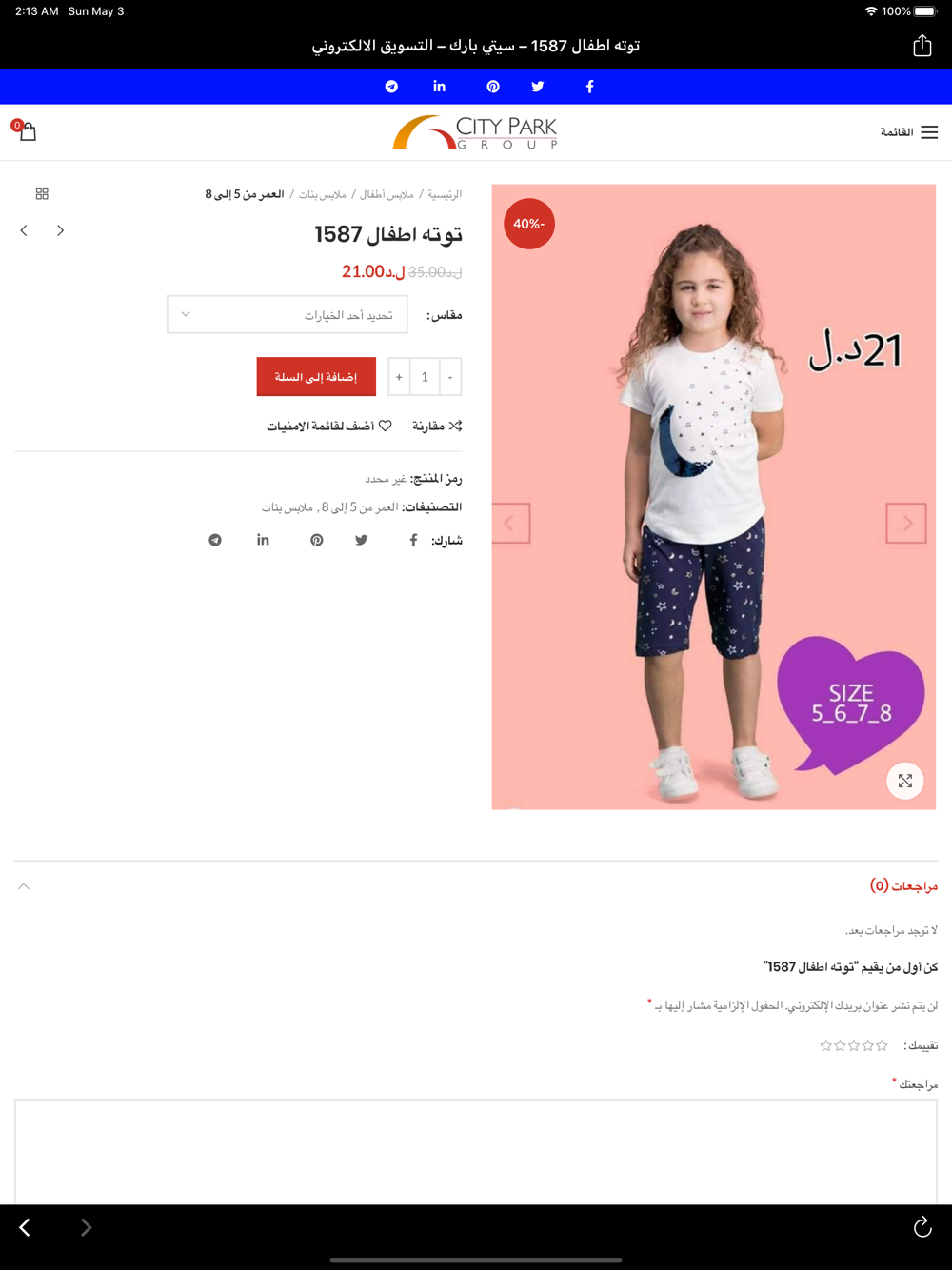This screenshot has height=1270, width=952.
Task: Open iOS share sheet icon
Action: [x=922, y=45]
